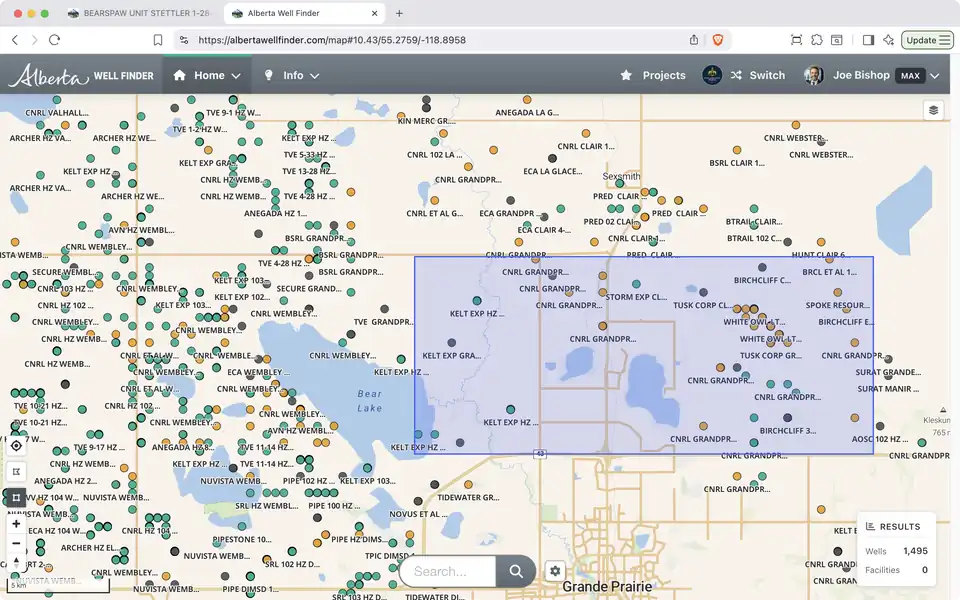Image resolution: width=960 pixels, height=600 pixels.
Task: Click the ANEGADA LA G... well label
Action: [527, 113]
